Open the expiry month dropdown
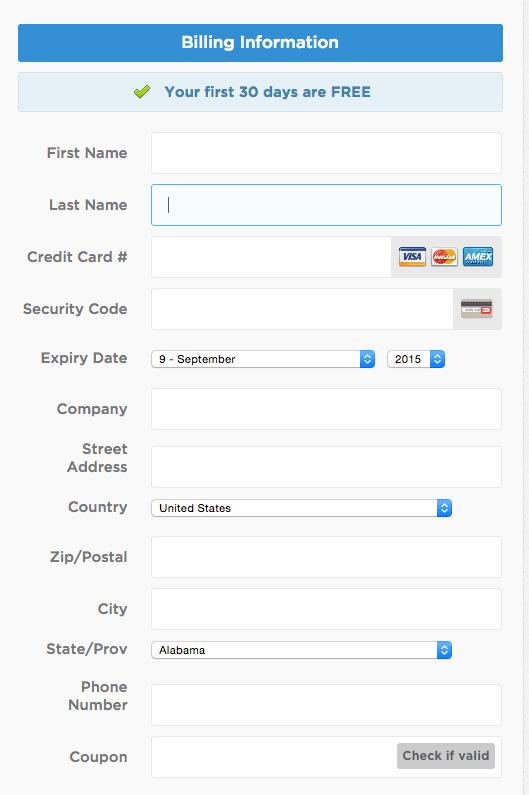 coord(263,359)
